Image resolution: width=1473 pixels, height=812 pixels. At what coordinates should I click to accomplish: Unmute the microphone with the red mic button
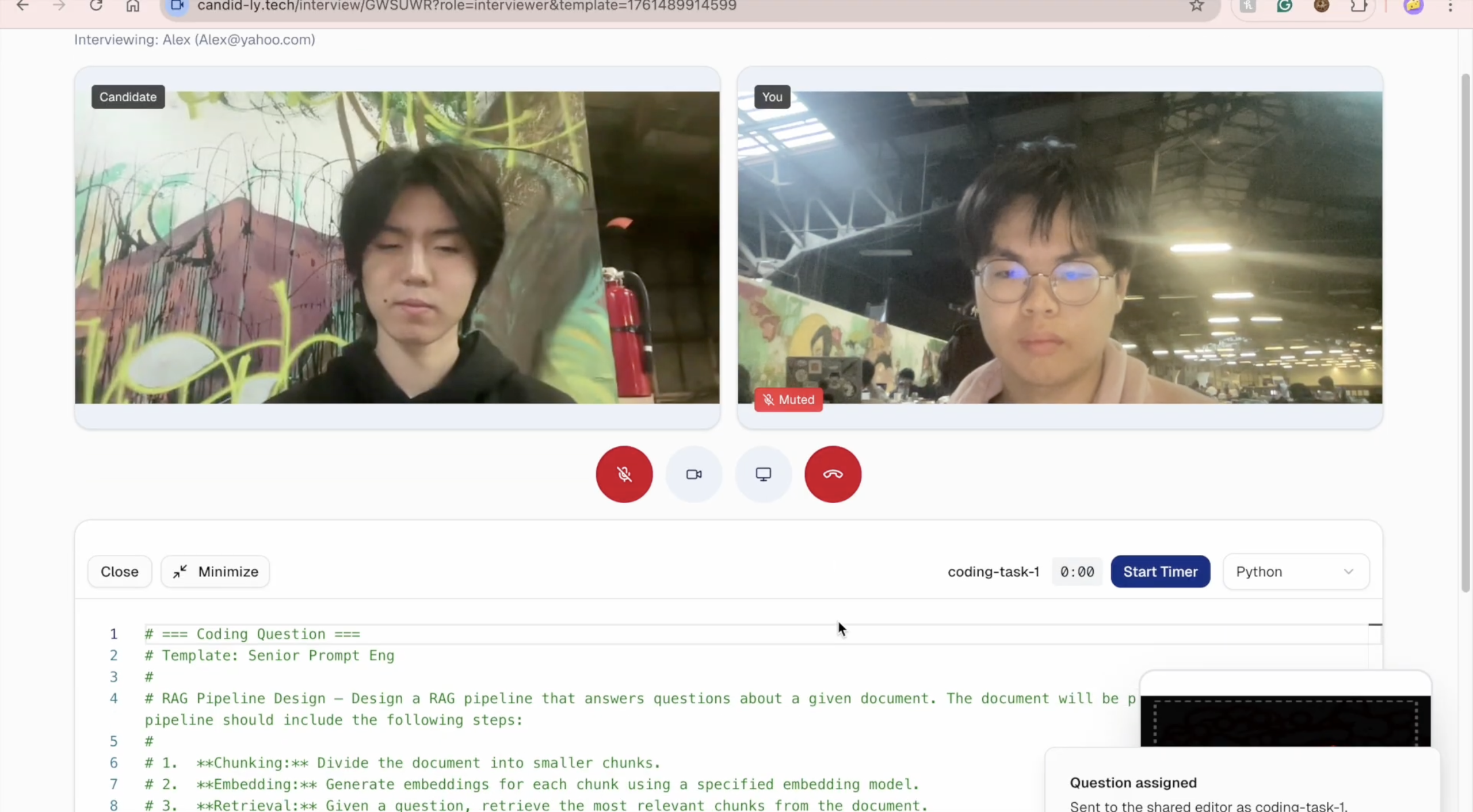pyautogui.click(x=624, y=474)
